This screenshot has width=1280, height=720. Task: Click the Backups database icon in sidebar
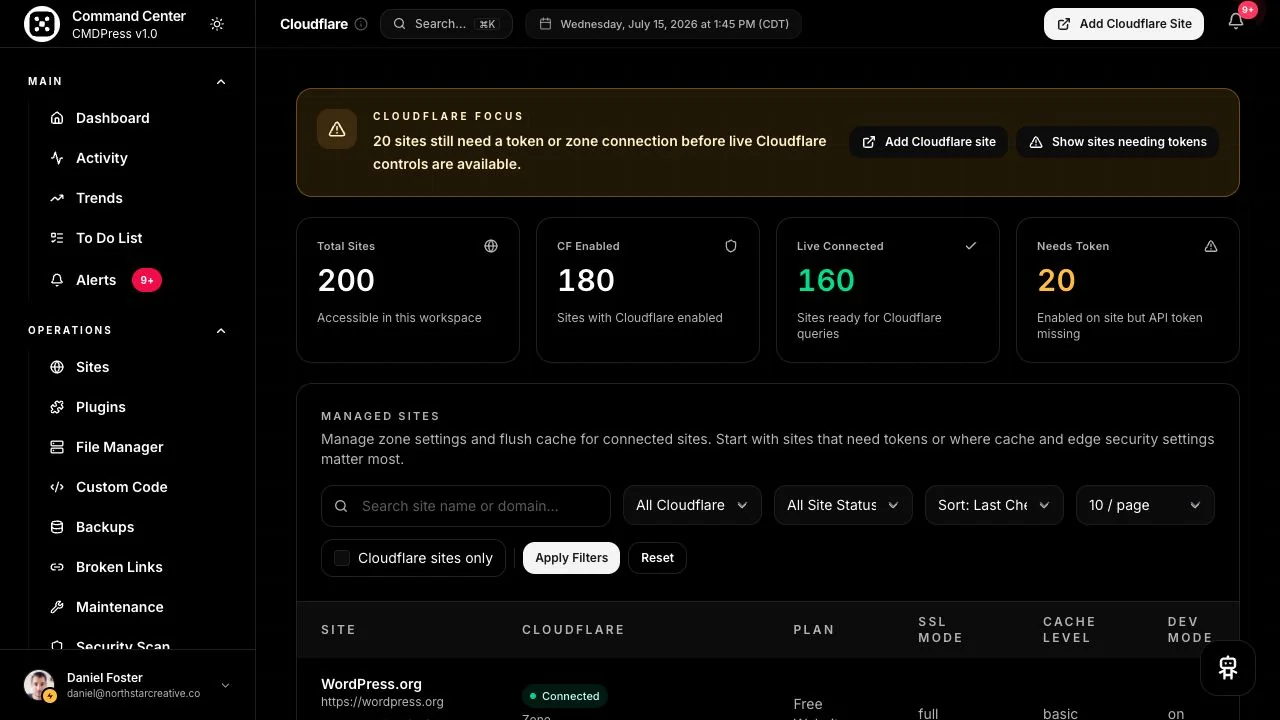[57, 527]
